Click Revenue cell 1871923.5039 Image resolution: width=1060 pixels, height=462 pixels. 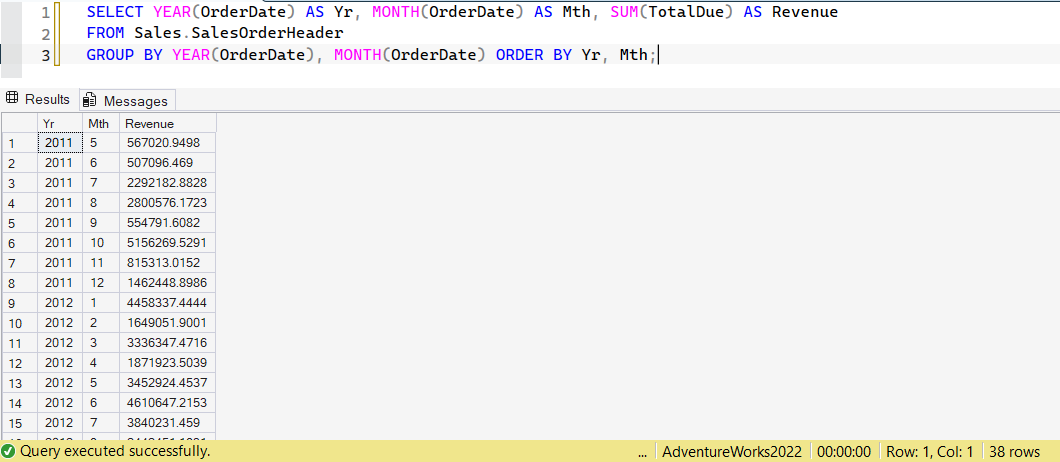point(168,363)
